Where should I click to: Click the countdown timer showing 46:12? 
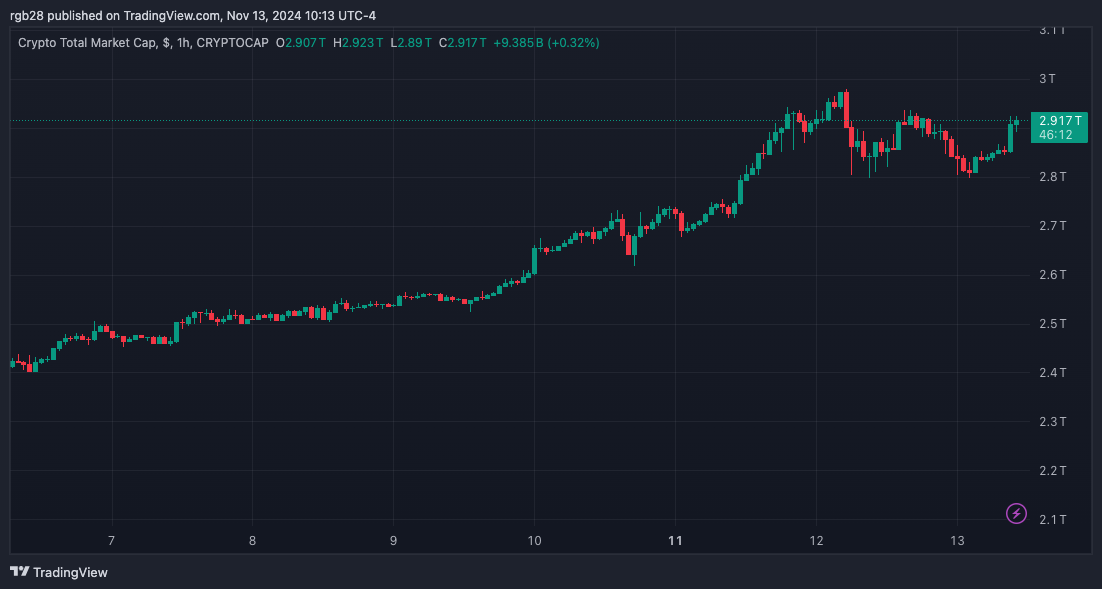1057,135
